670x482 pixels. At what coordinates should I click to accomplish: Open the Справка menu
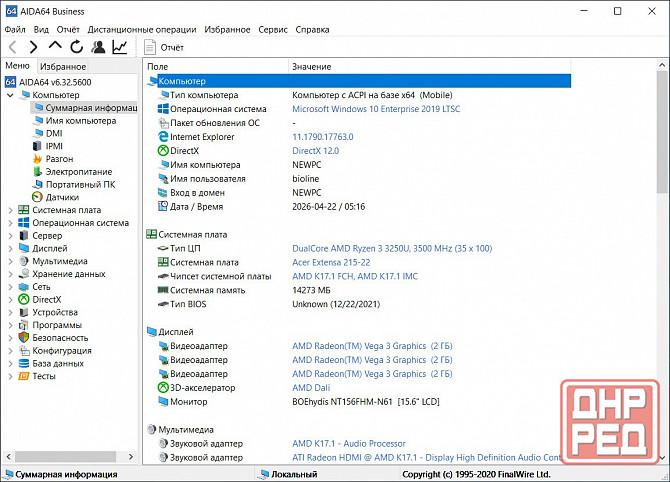312,29
